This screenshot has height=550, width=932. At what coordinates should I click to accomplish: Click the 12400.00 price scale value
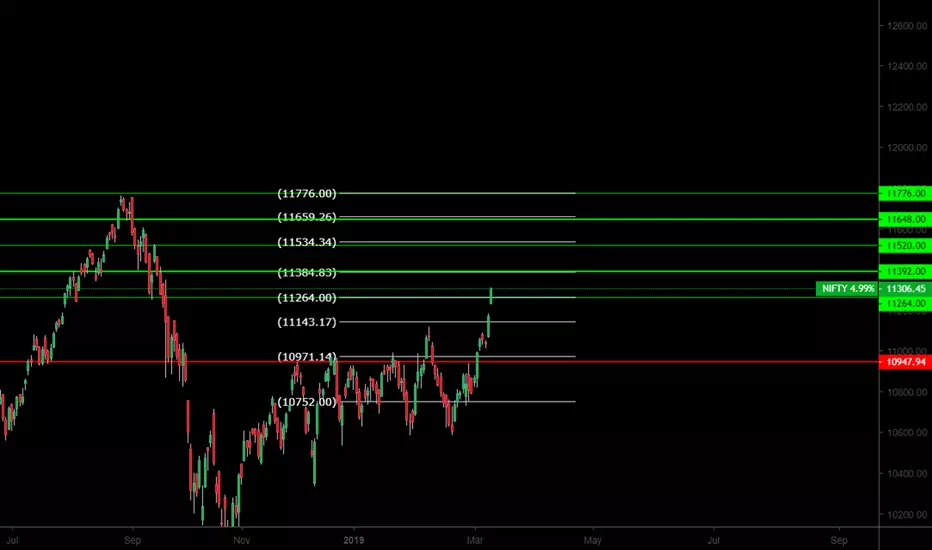[x=906, y=66]
